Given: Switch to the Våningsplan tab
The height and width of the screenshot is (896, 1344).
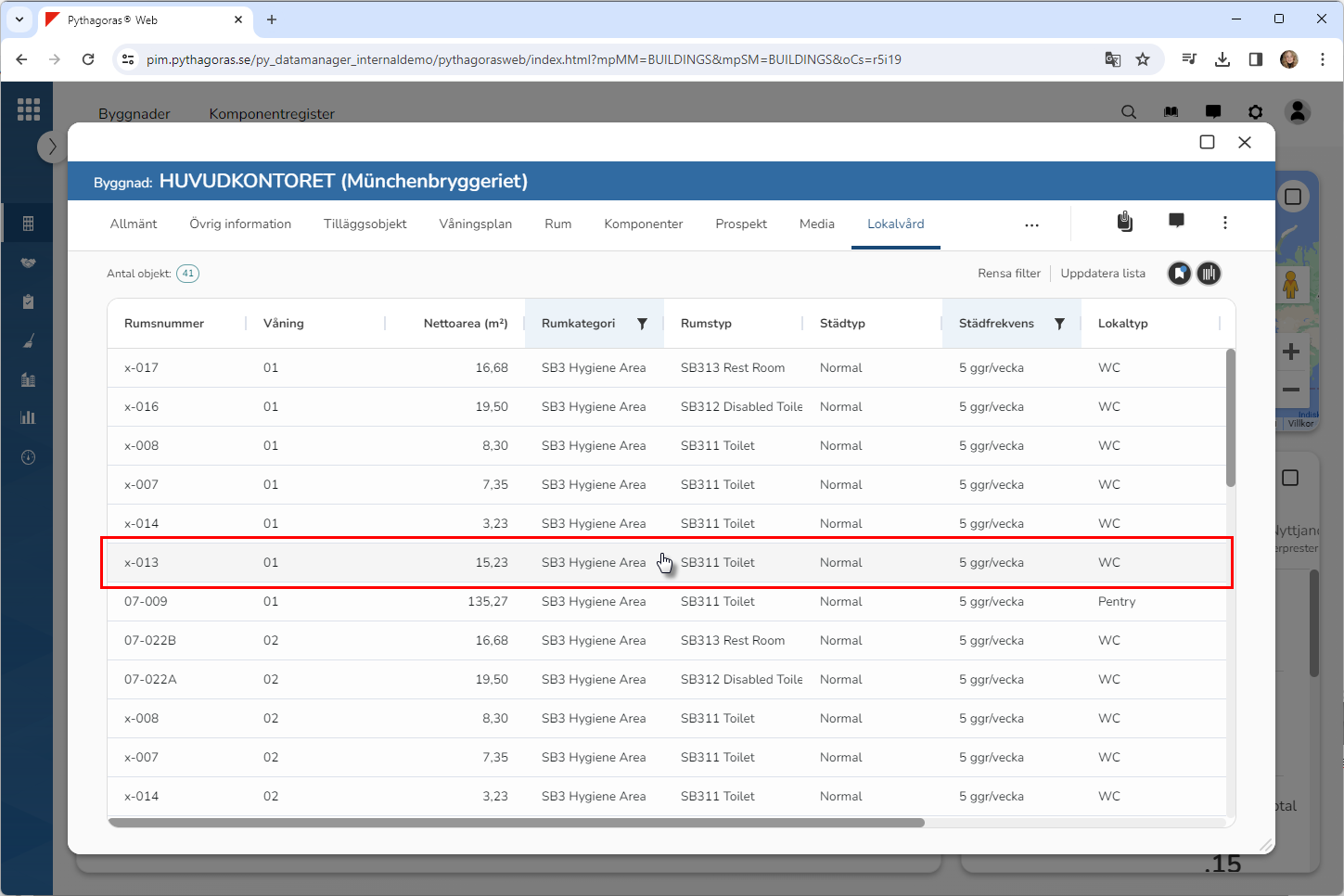Looking at the screenshot, I should click(475, 224).
